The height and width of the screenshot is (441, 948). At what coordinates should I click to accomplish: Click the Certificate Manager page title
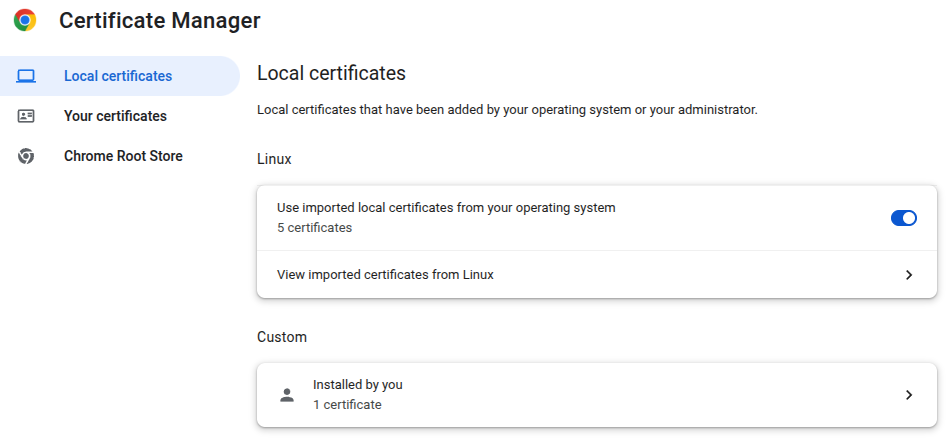(x=160, y=20)
